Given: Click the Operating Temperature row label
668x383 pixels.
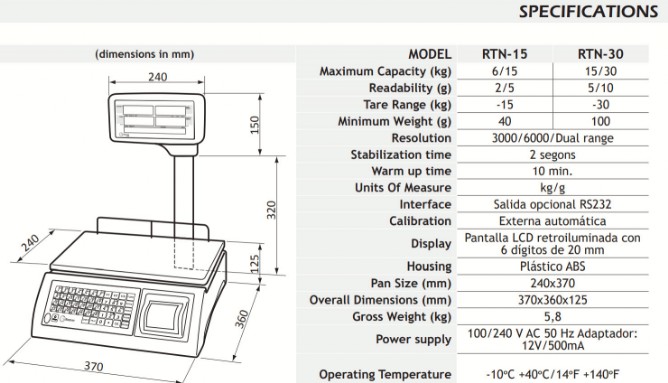Looking at the screenshot, I should [x=385, y=374].
